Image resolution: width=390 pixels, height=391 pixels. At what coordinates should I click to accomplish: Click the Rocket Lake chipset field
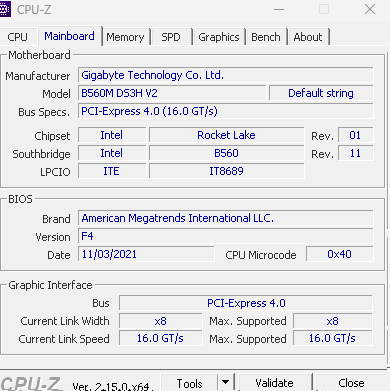pos(226,135)
